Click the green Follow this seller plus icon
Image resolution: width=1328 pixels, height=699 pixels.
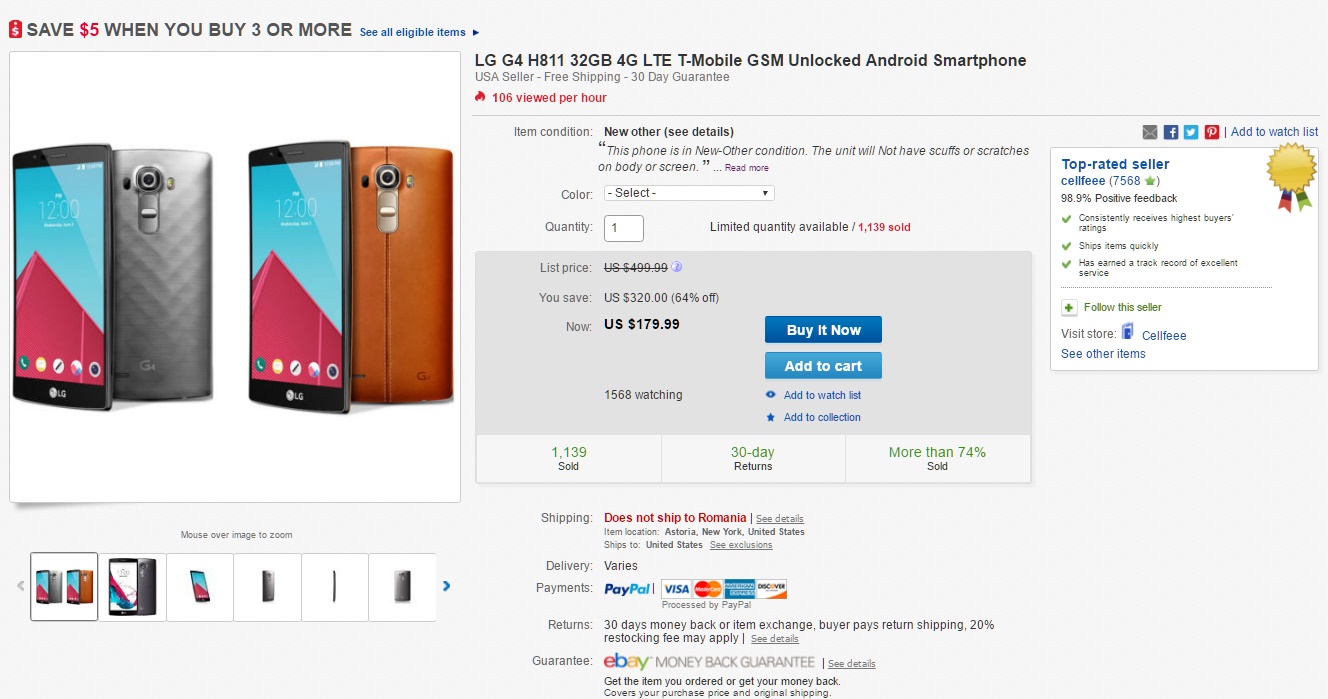[1069, 308]
